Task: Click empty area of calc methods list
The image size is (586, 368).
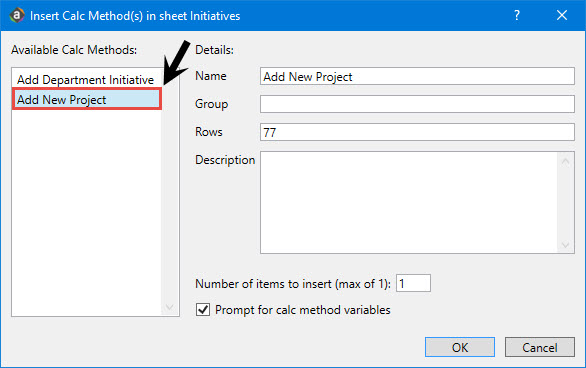Action: (87, 213)
